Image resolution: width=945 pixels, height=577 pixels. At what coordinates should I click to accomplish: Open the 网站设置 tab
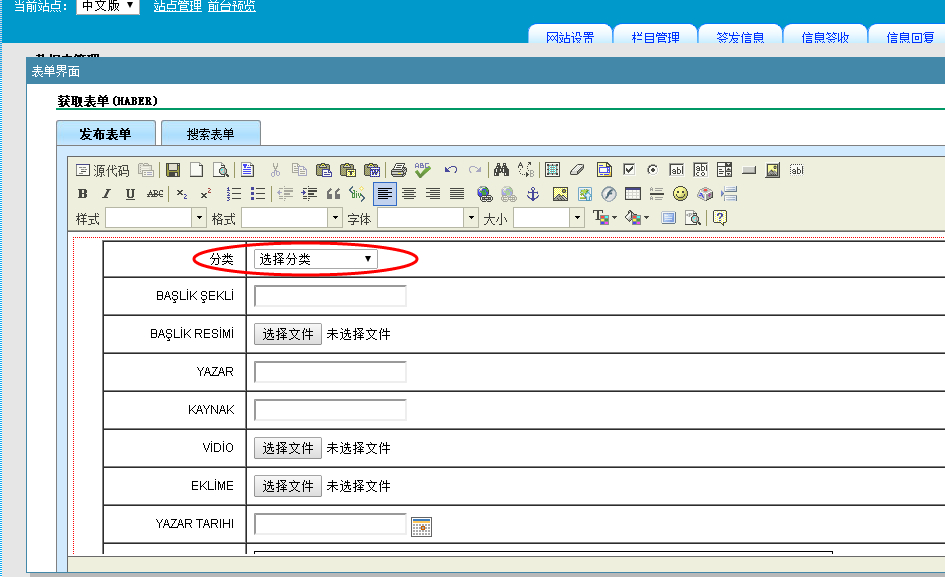570,38
